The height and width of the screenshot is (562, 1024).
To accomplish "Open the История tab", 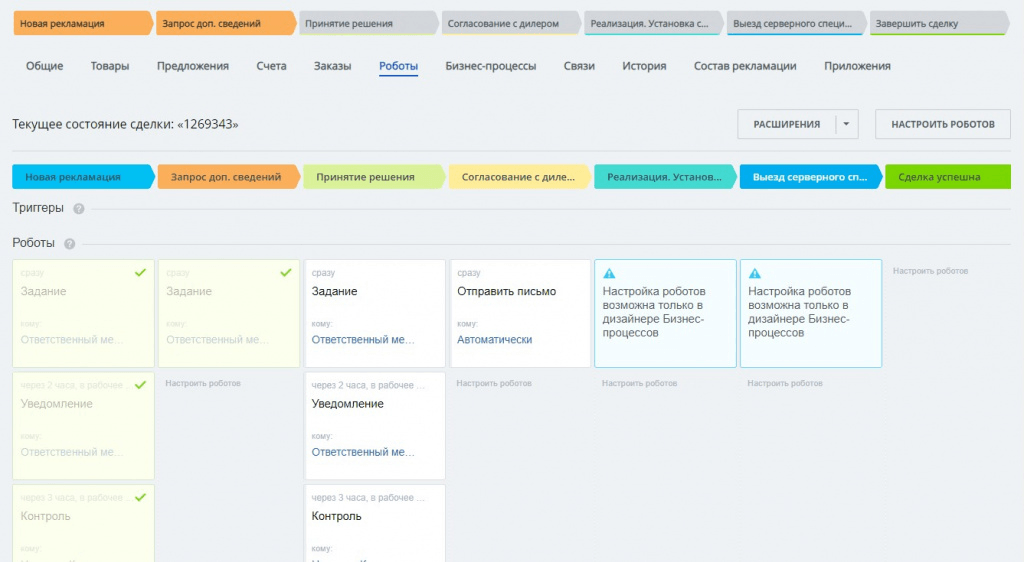I will click(644, 66).
